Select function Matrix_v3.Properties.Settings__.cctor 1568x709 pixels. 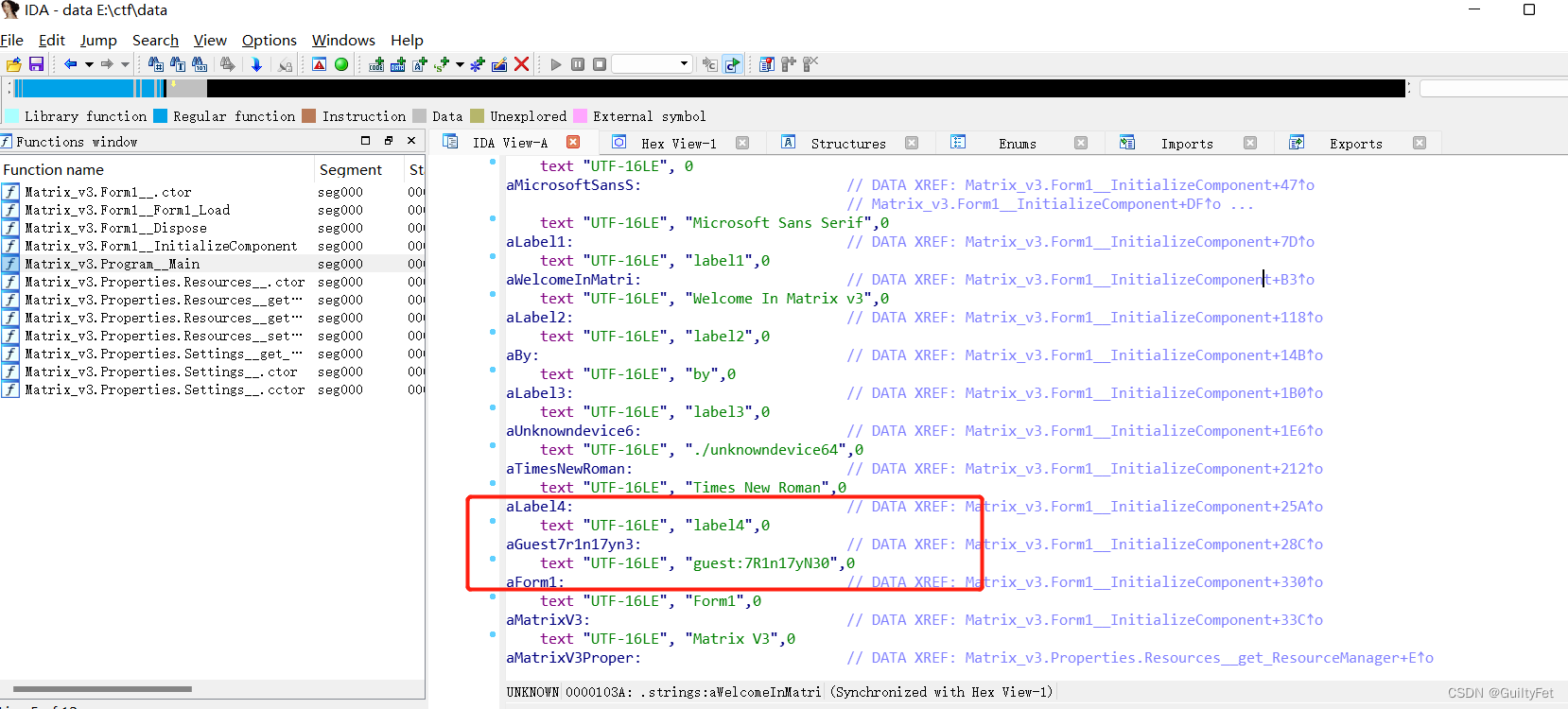pyautogui.click(x=165, y=389)
